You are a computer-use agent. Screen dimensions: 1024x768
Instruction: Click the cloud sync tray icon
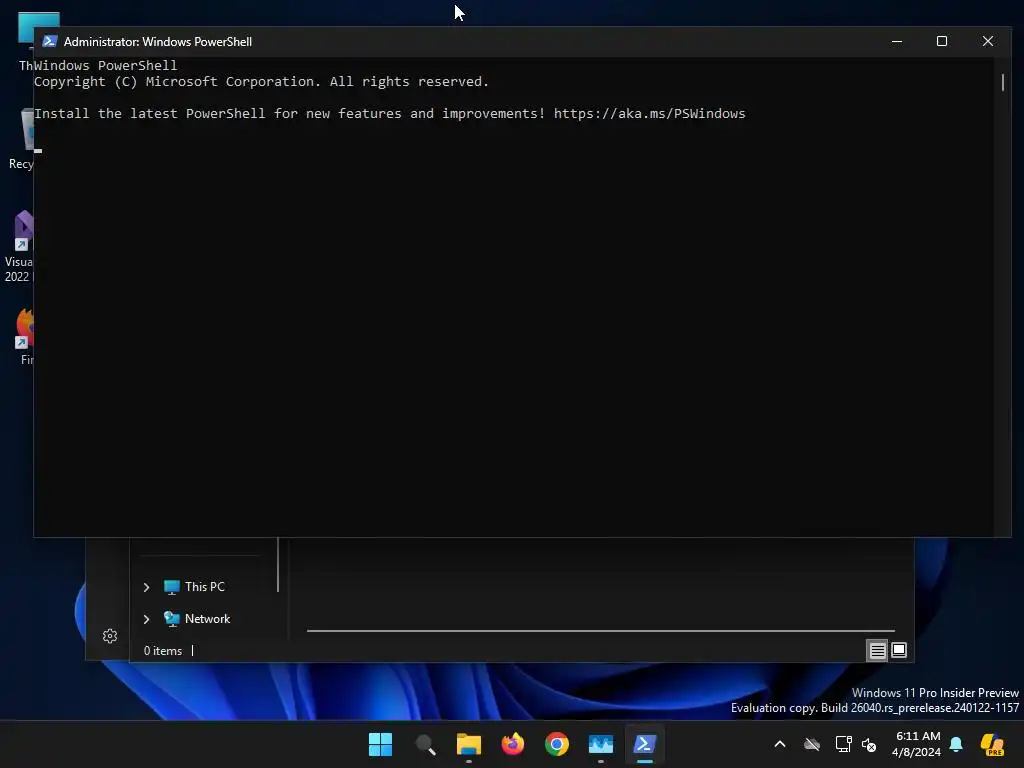click(812, 744)
